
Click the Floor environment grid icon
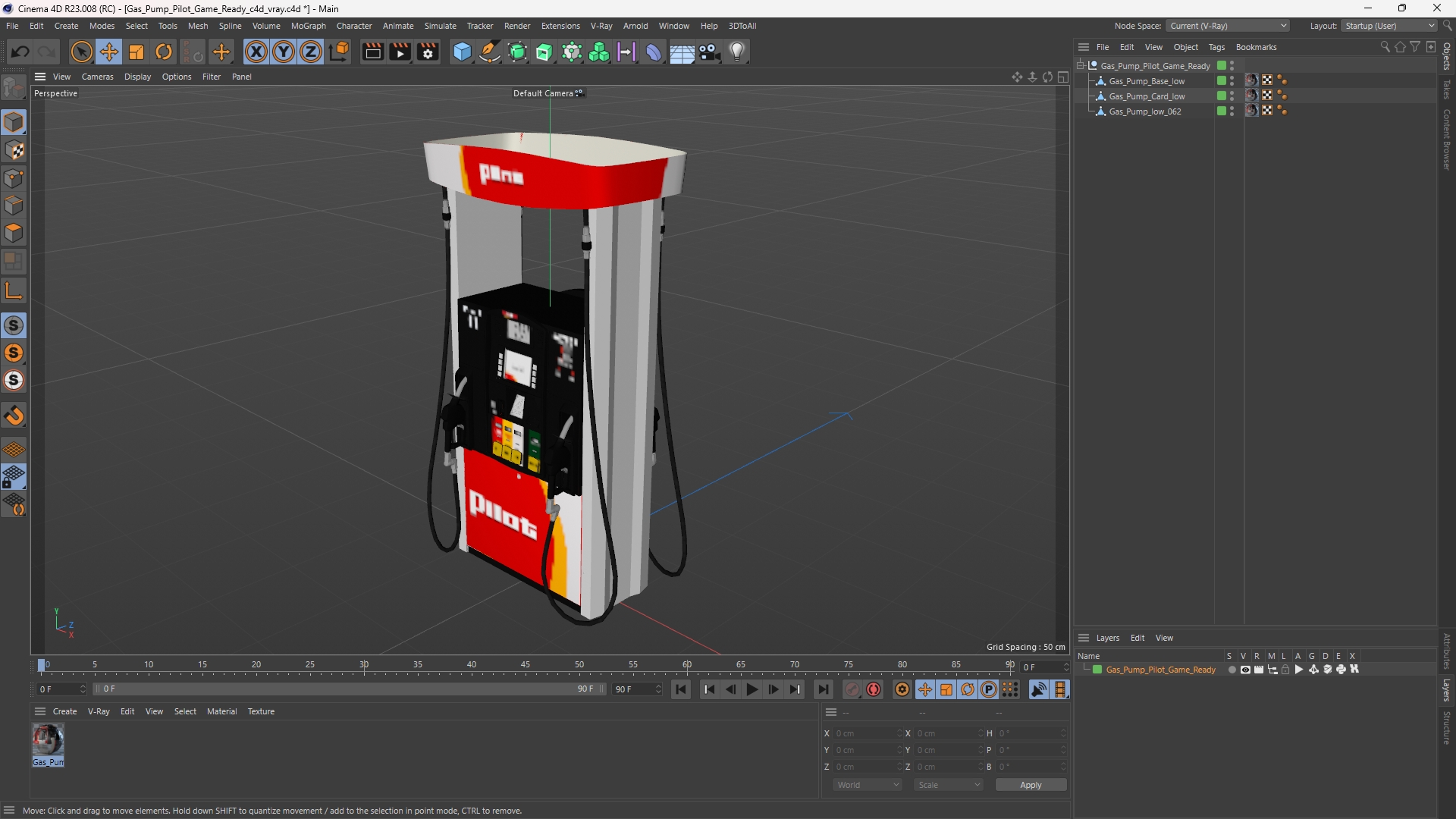pos(682,52)
